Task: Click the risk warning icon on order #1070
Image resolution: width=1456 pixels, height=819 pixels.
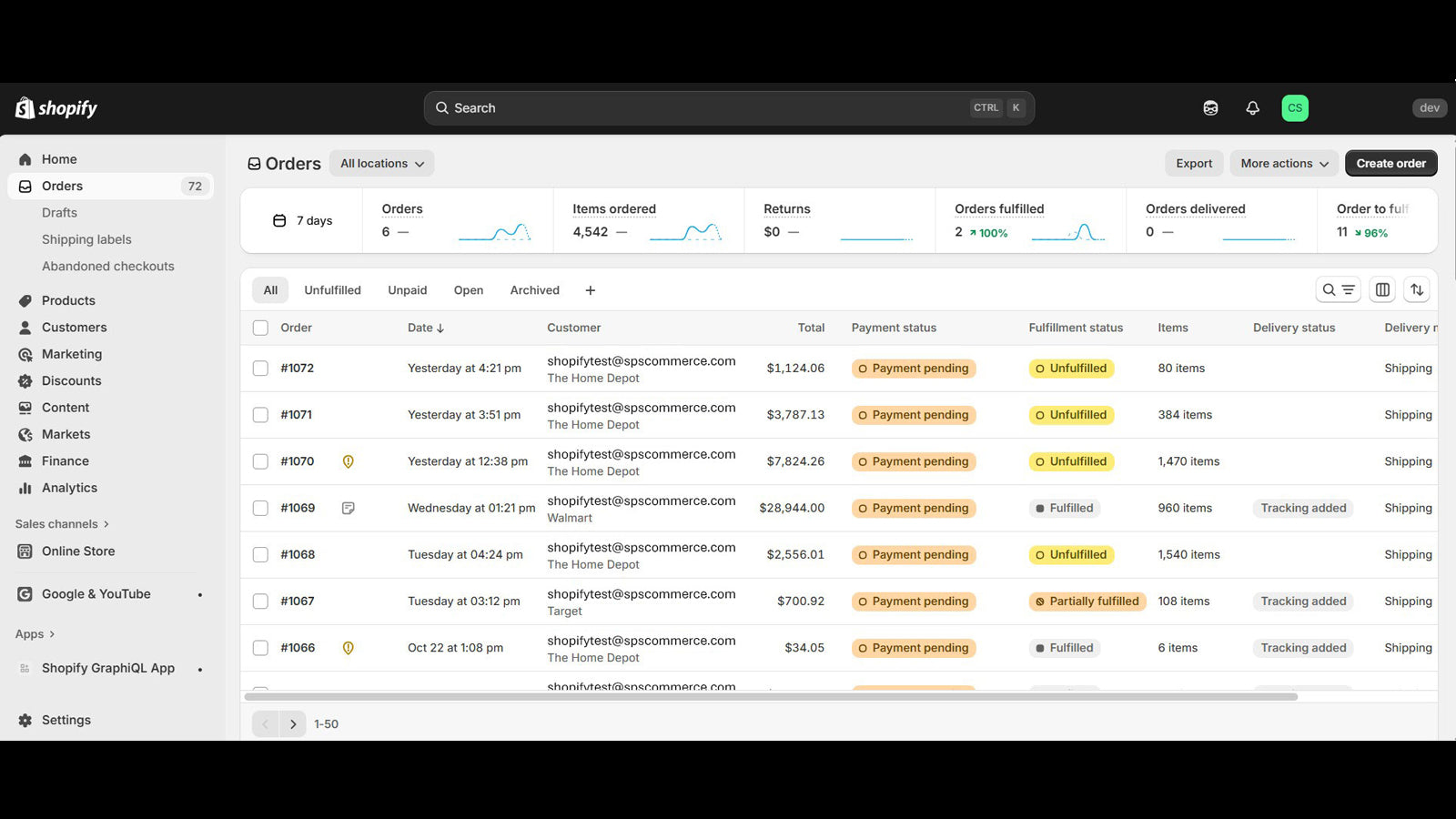Action: (348, 462)
